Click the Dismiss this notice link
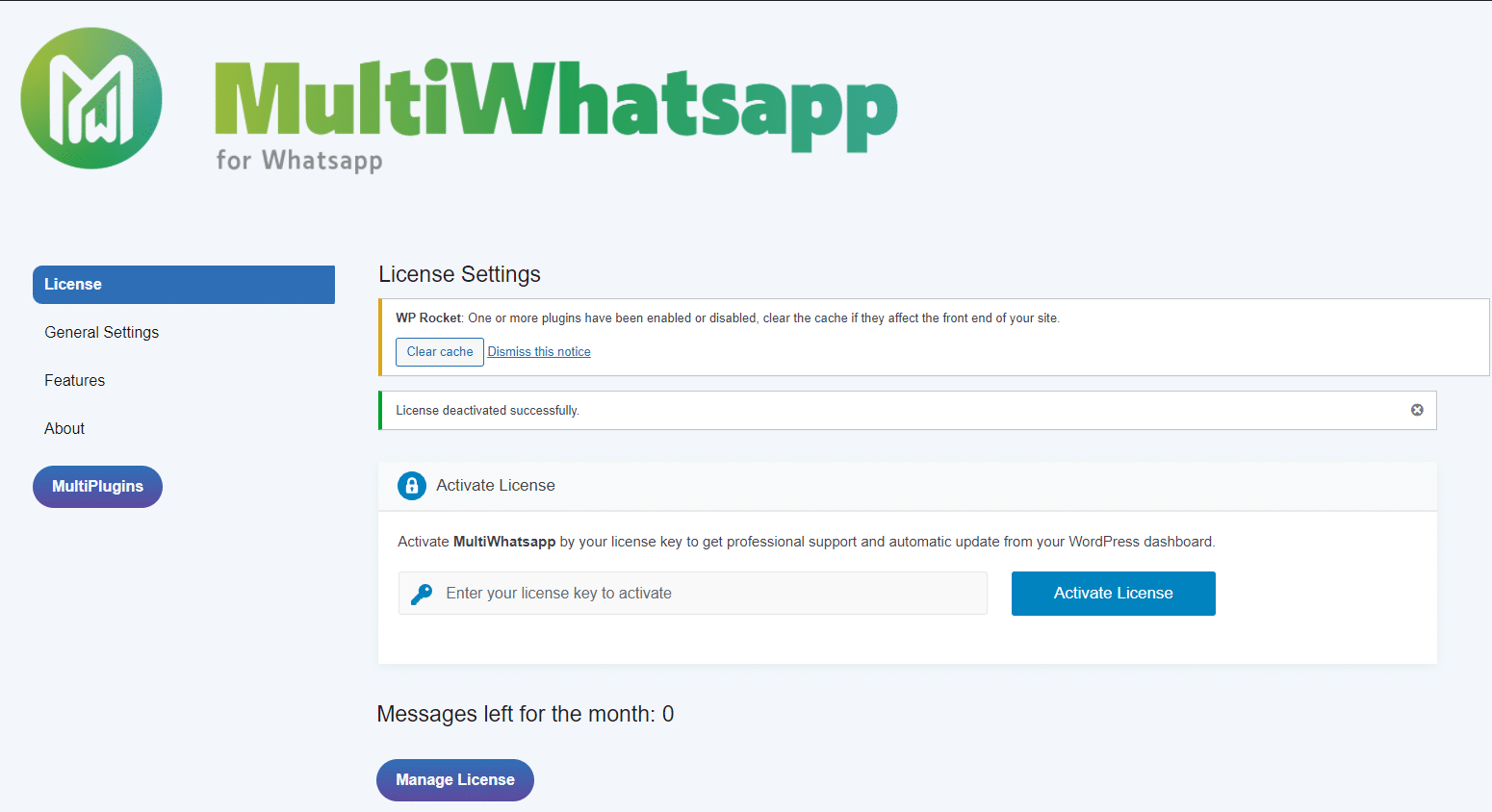 pyautogui.click(x=538, y=351)
